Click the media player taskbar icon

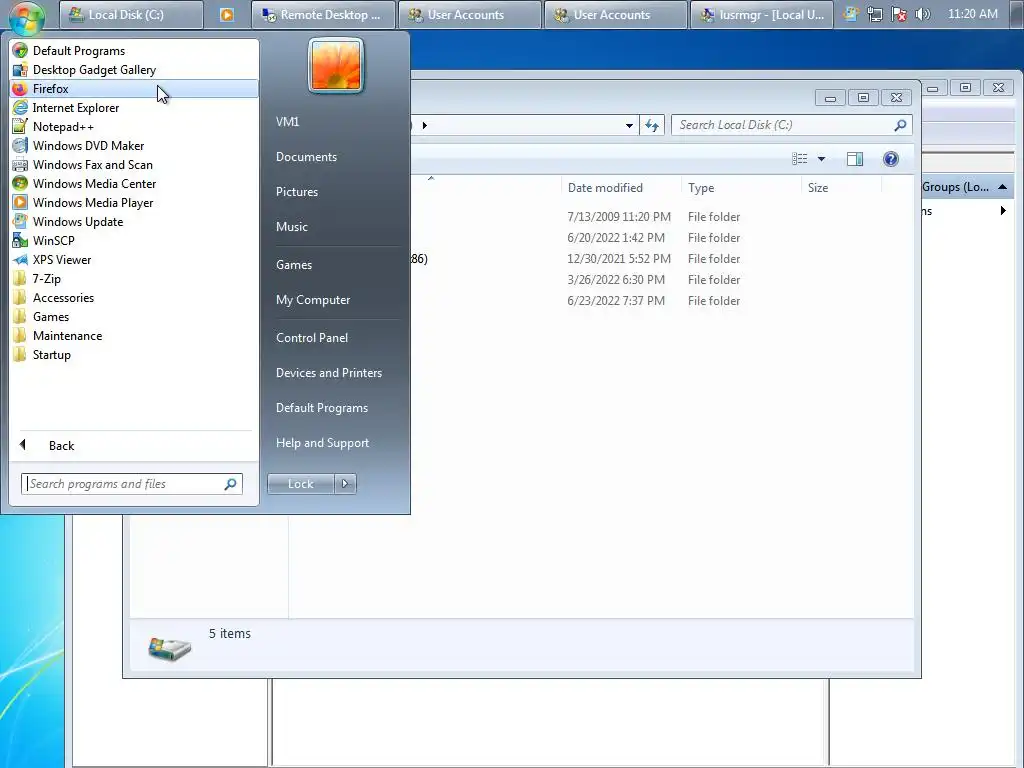click(227, 14)
